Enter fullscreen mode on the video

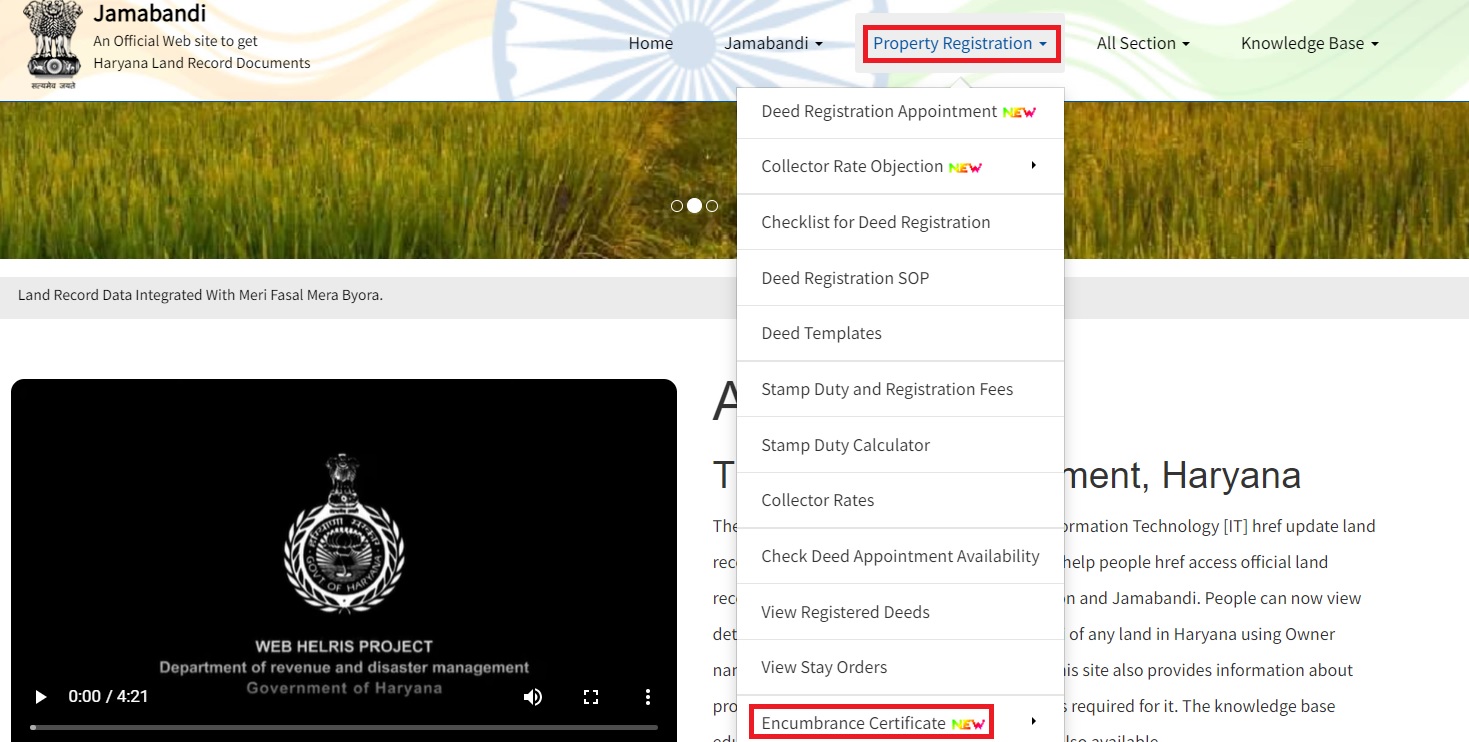[x=590, y=697]
